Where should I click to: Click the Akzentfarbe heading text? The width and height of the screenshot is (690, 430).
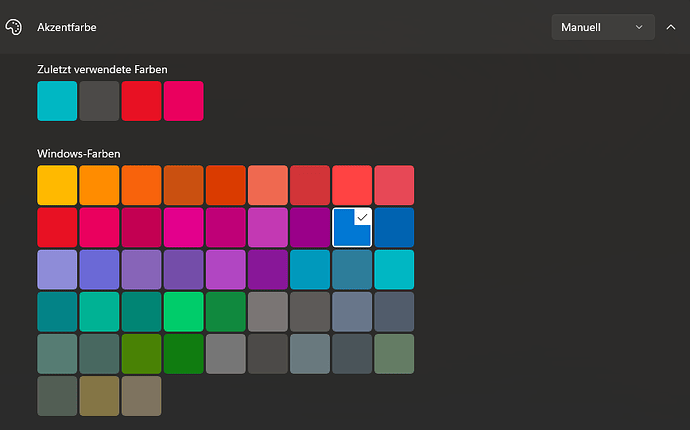(67, 27)
